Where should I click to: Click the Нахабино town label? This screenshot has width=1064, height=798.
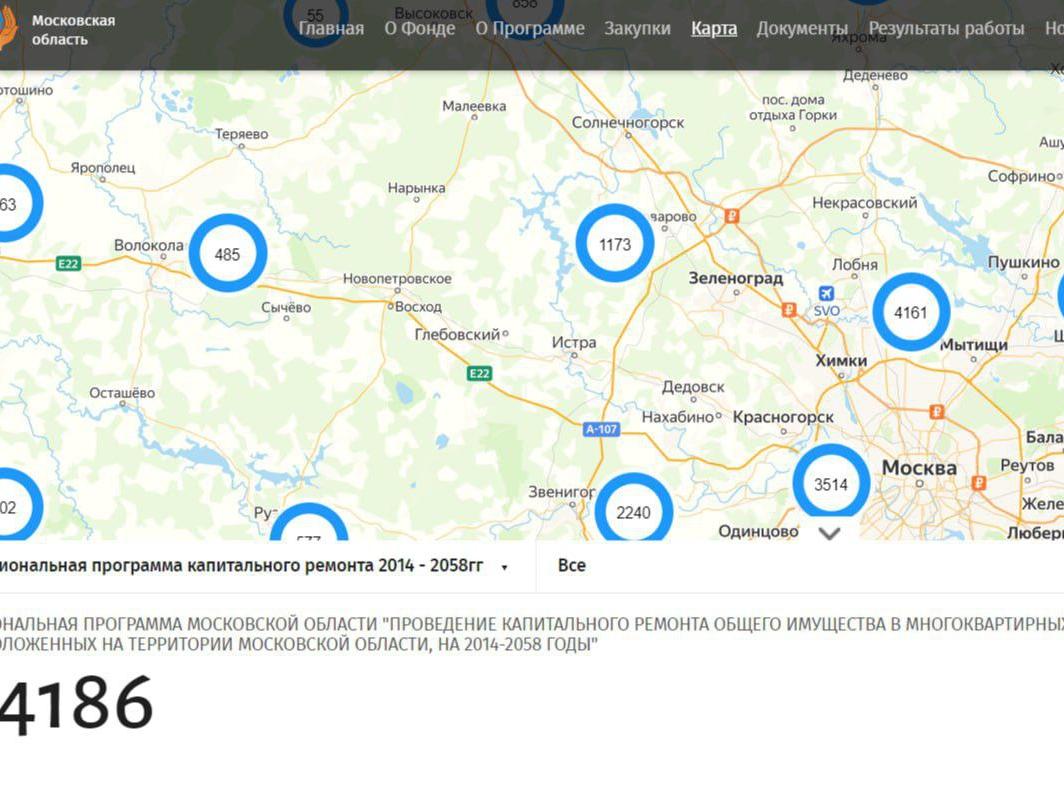click(x=678, y=417)
